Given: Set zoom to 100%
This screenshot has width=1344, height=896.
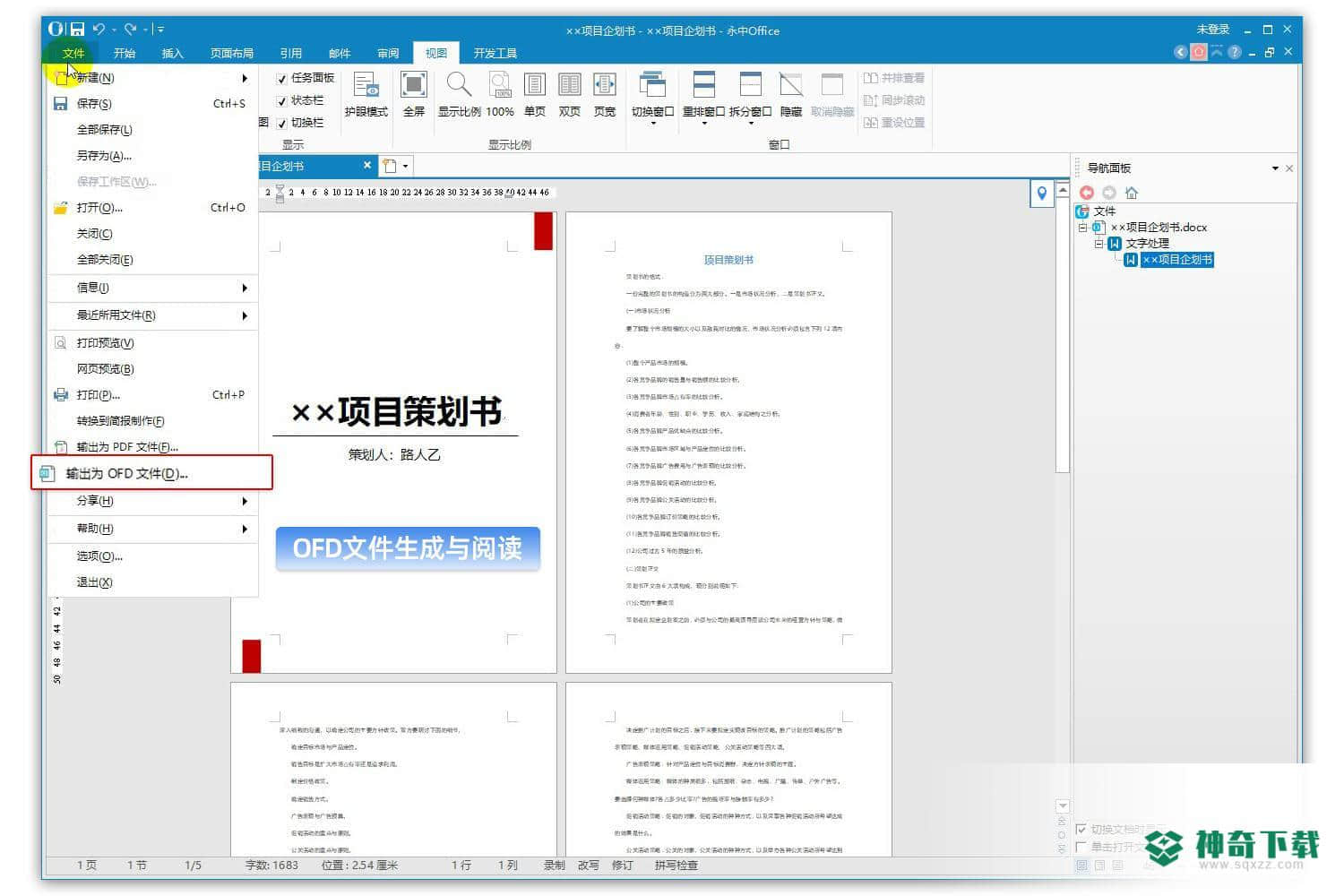Looking at the screenshot, I should tap(500, 95).
